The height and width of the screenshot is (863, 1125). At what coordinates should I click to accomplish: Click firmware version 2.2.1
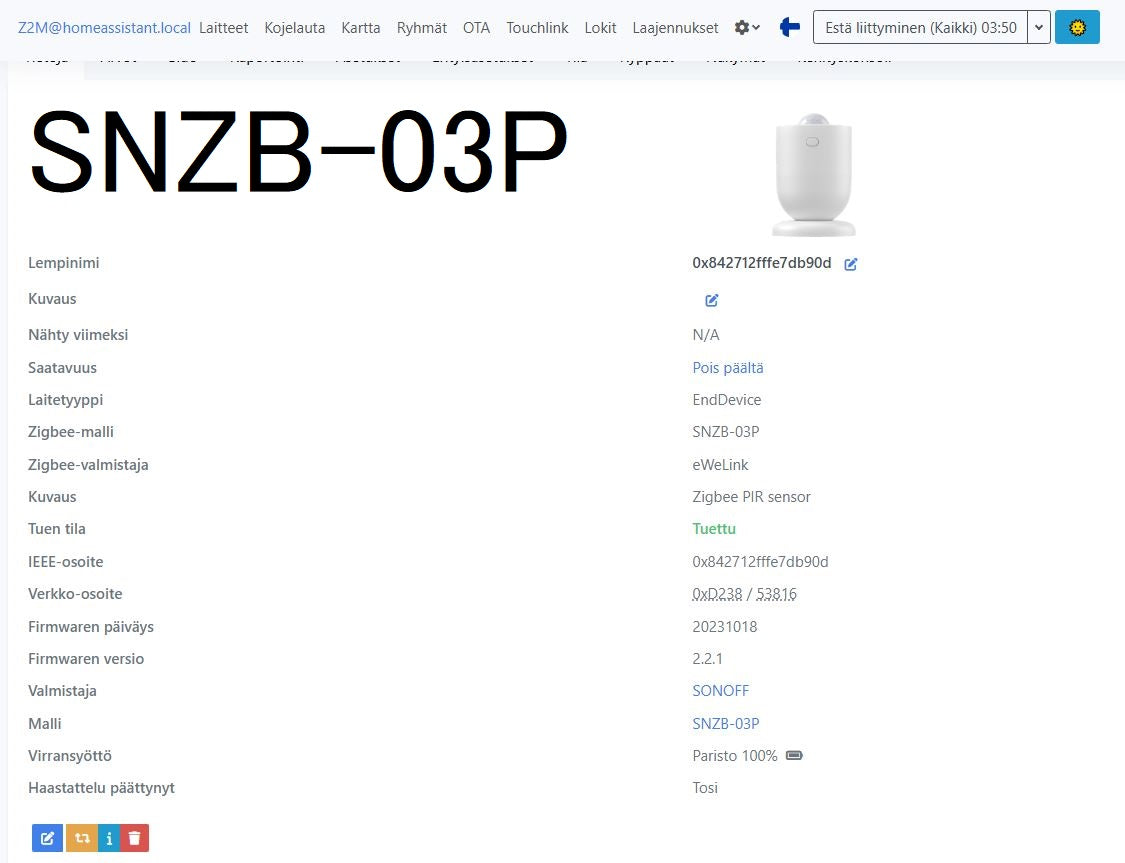click(x=707, y=659)
